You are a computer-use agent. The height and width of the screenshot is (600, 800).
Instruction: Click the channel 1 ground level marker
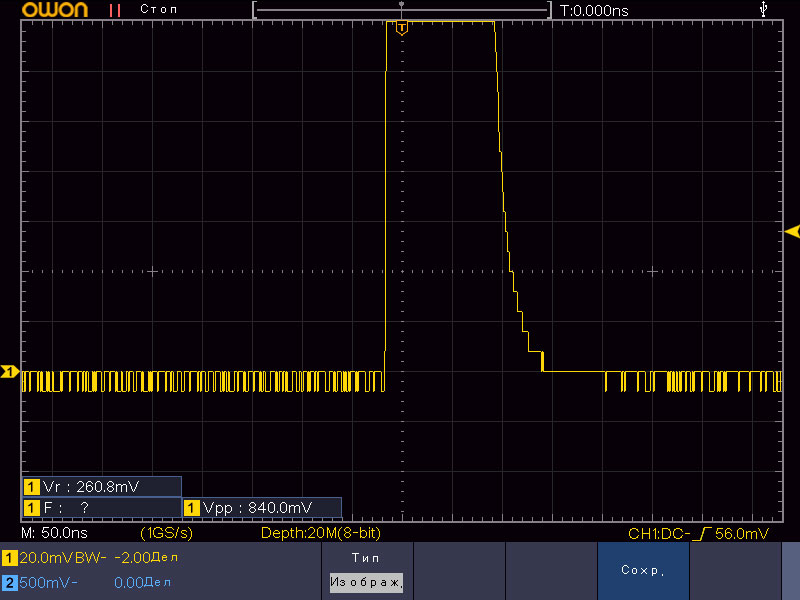(9, 373)
